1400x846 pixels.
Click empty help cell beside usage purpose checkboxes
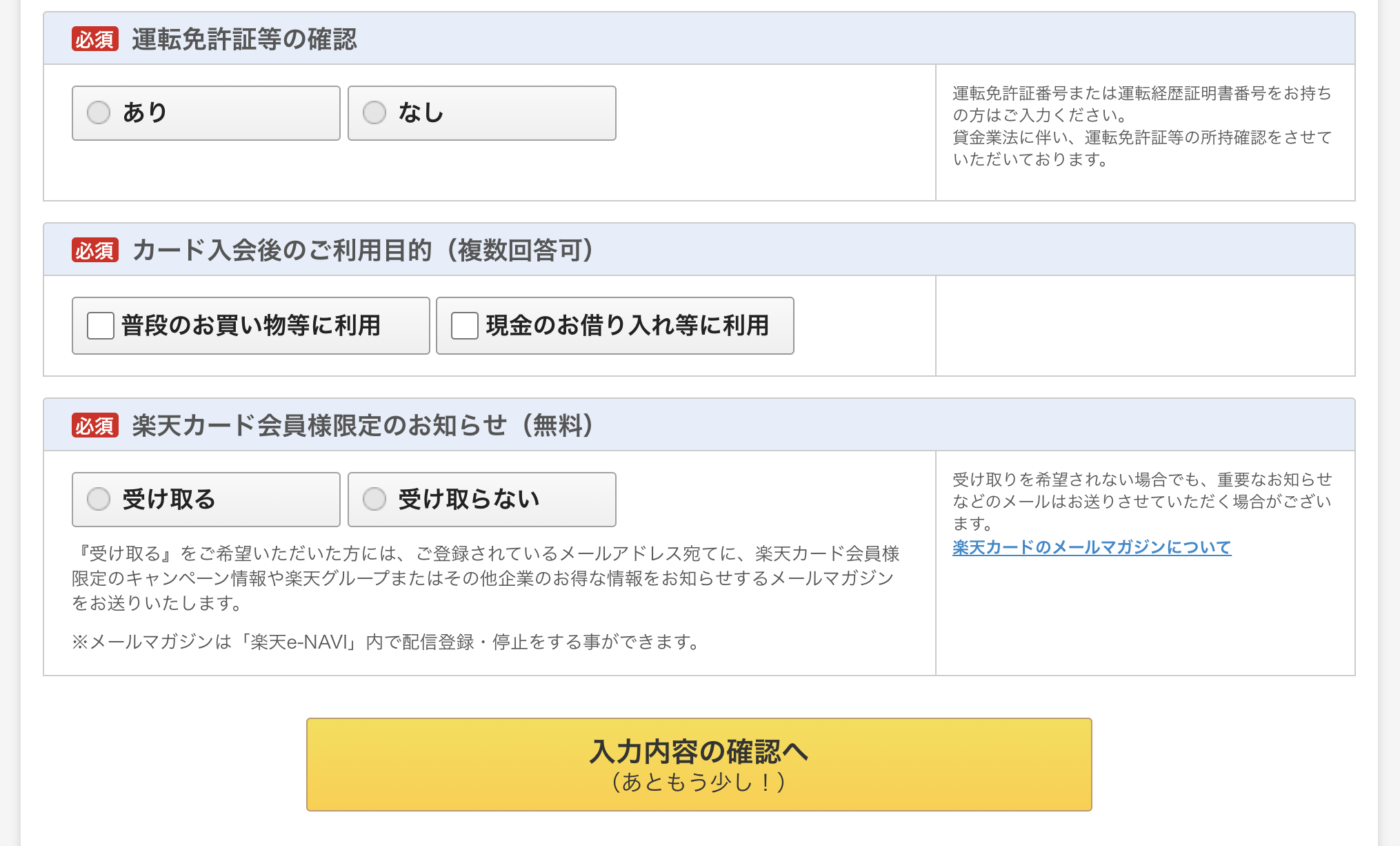coord(1145,326)
